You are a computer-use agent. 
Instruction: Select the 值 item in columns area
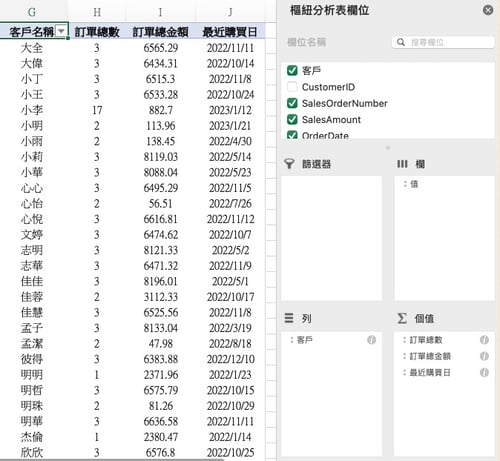(414, 184)
